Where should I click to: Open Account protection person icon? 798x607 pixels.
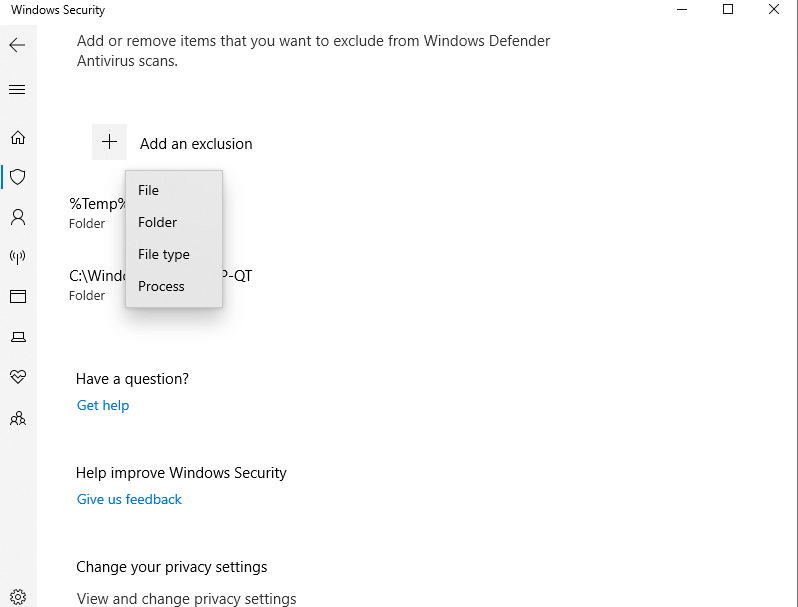pos(17,217)
